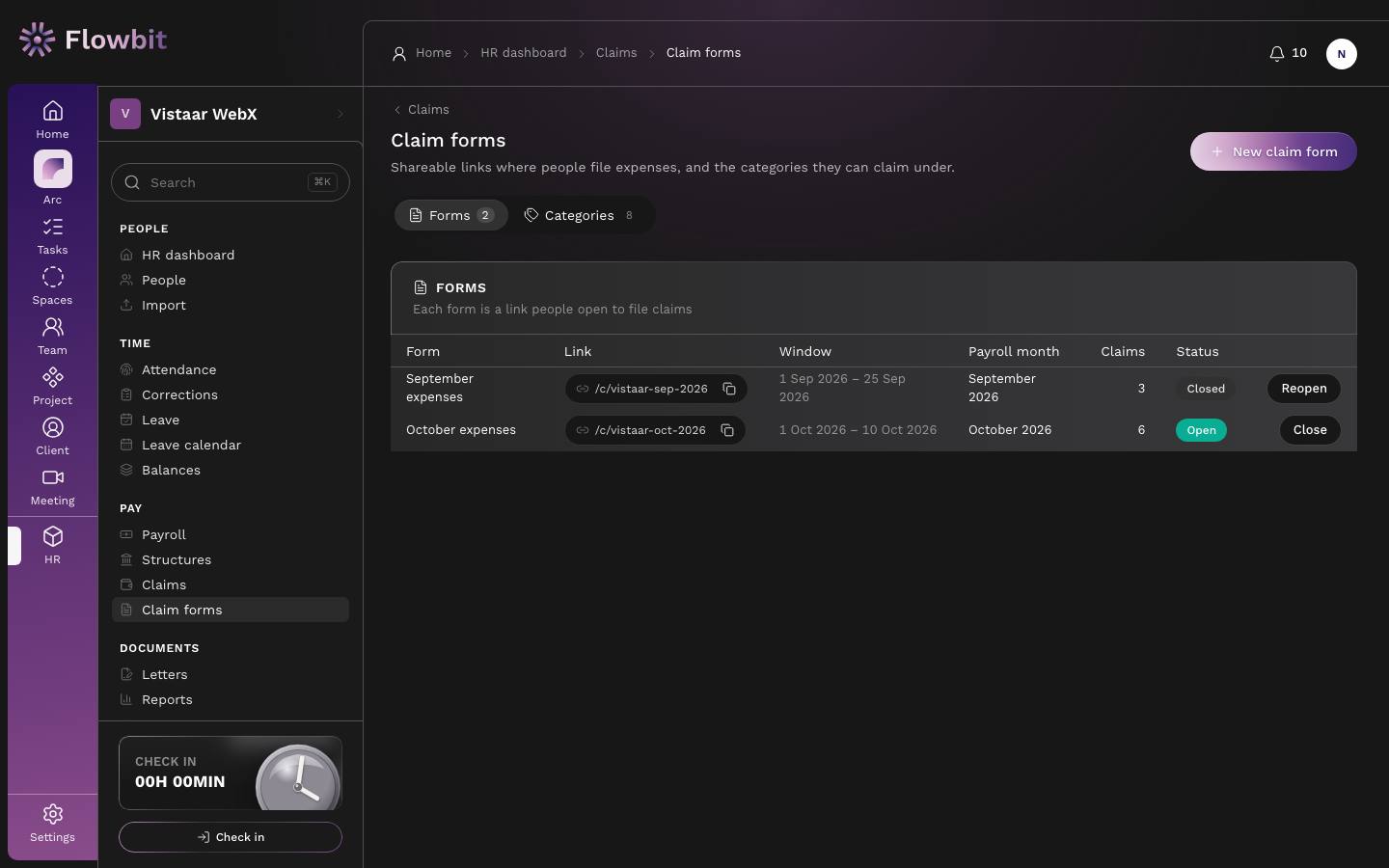
Task: Open Leave calendar in the sidebar
Action: (230, 445)
